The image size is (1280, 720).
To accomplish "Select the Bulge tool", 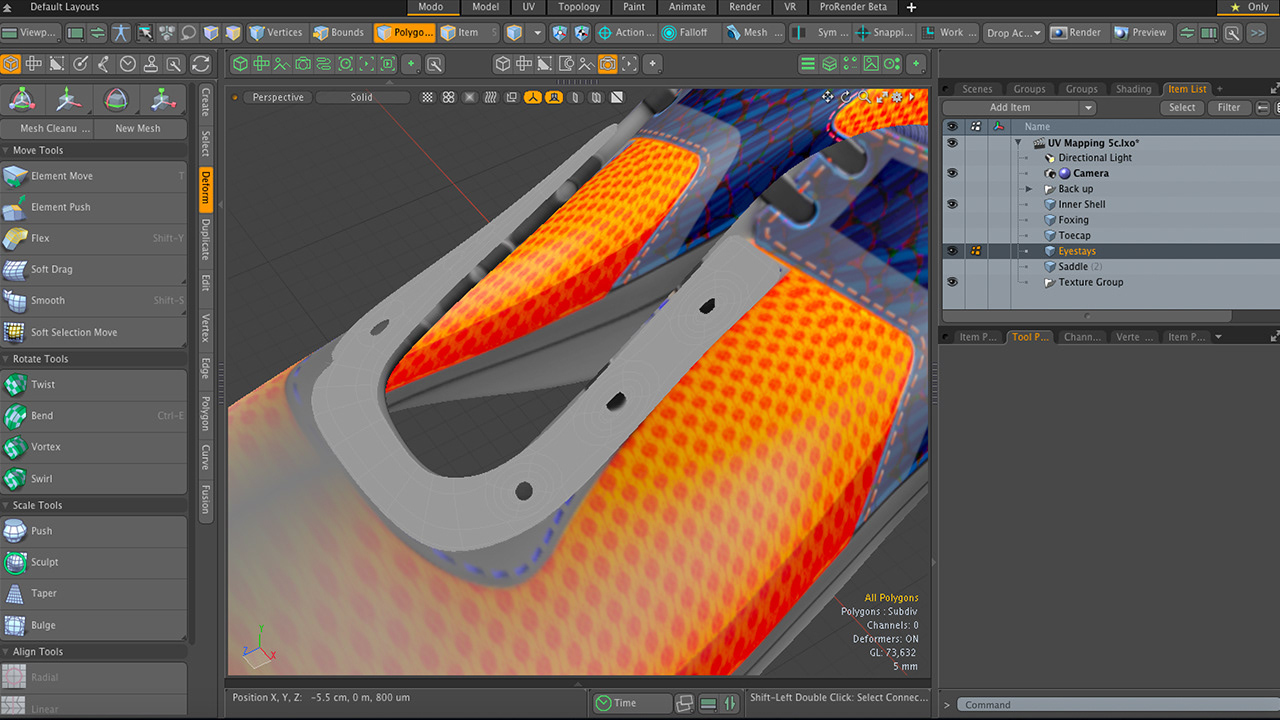I will tap(94, 625).
